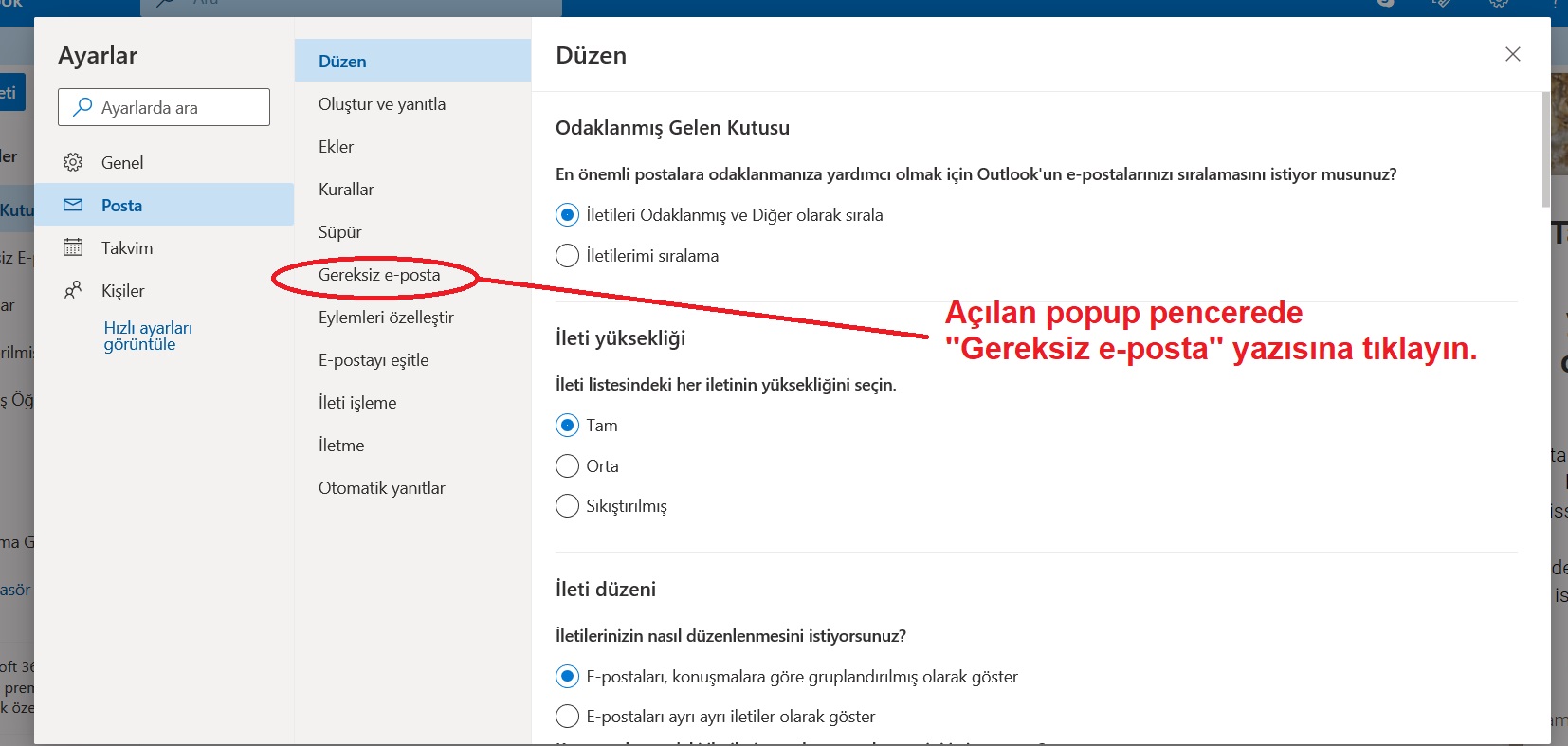Select 'İletilerimi sıralama' radio option

click(567, 256)
